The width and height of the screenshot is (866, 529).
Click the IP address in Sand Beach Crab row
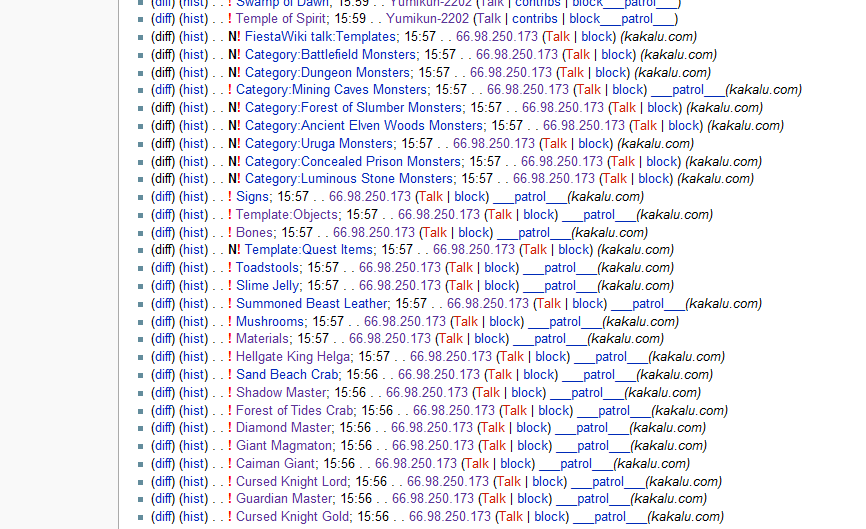439,375
